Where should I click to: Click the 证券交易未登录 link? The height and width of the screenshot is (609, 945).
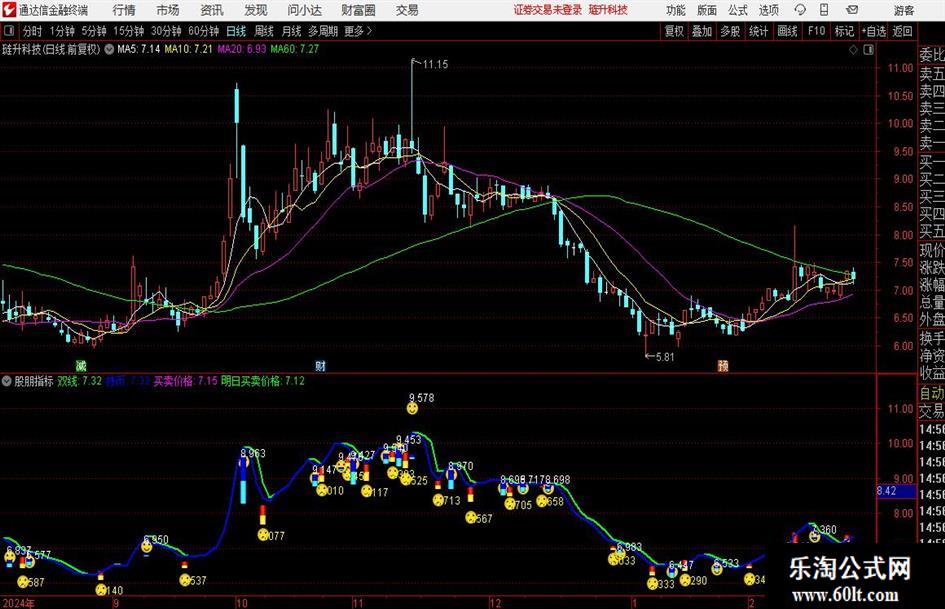548,10
